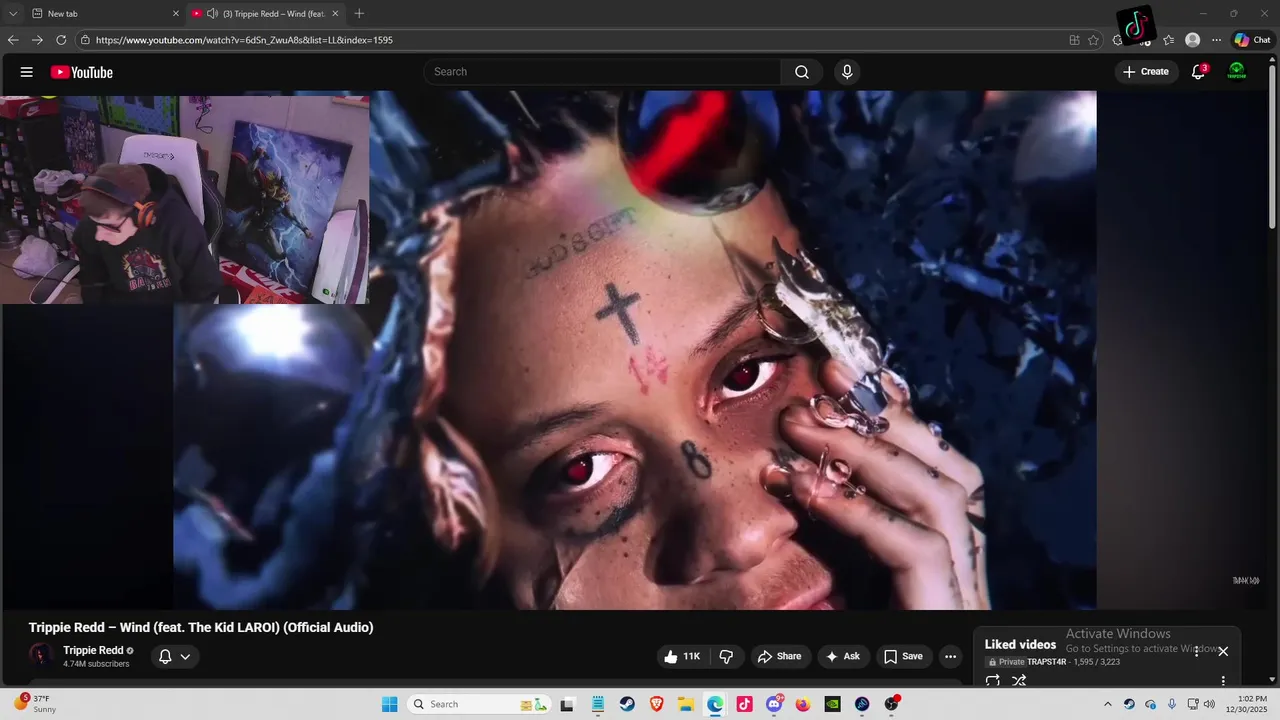Click the floating TikTok logo overlay
This screenshot has width=1280, height=720.
[x=1136, y=26]
